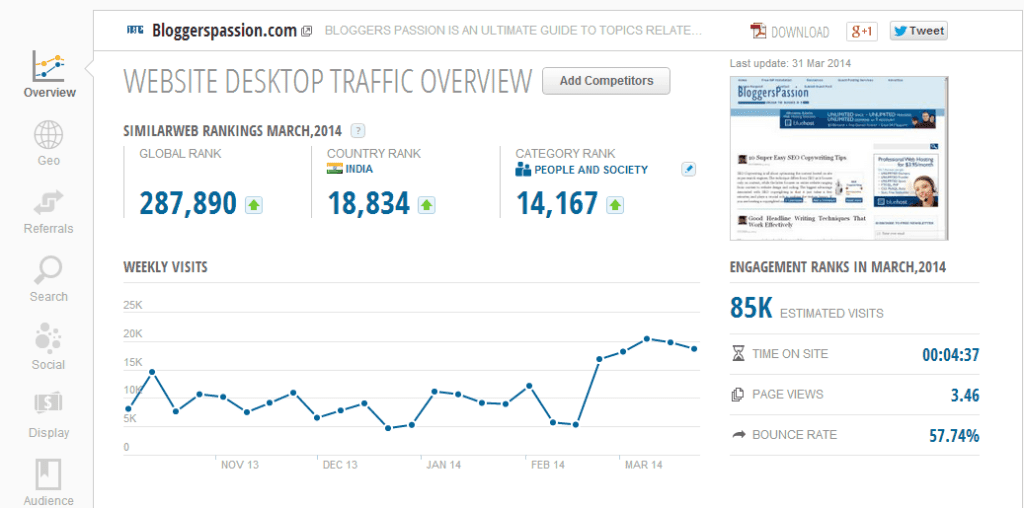Click the Add Competitors button
Viewport: 1024px width, 508px height.
(x=606, y=81)
